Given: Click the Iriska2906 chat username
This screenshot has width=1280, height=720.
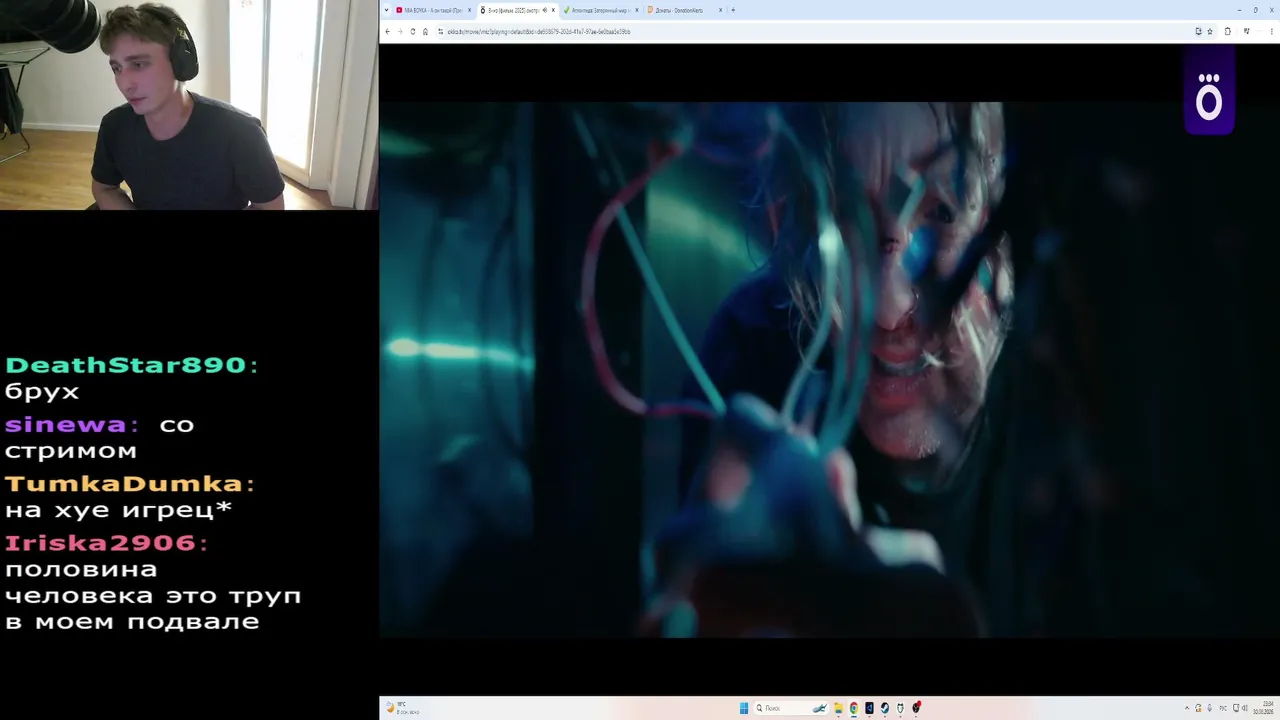Looking at the screenshot, I should 100,543.
